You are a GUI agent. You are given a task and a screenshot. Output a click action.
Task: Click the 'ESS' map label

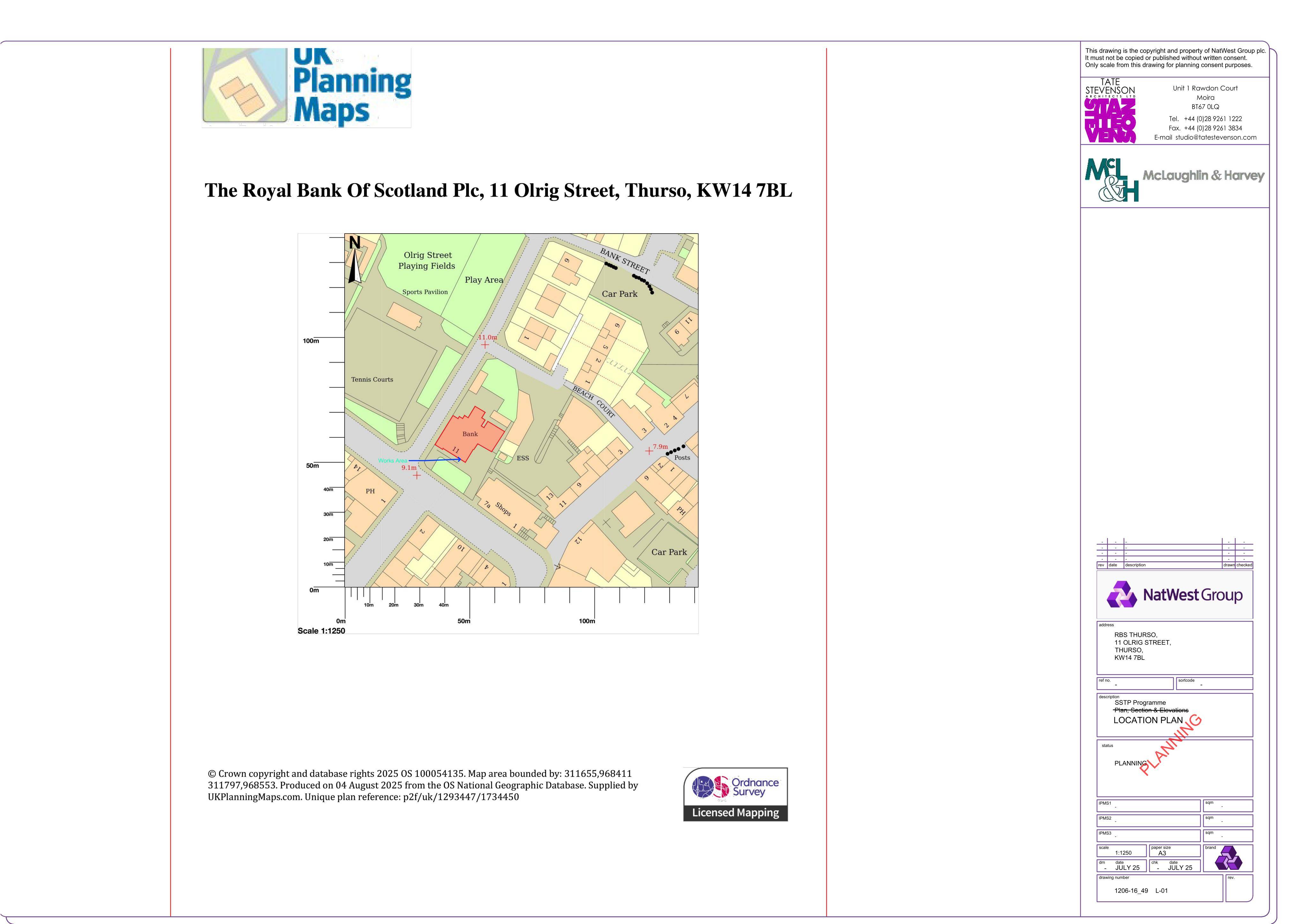click(x=523, y=458)
